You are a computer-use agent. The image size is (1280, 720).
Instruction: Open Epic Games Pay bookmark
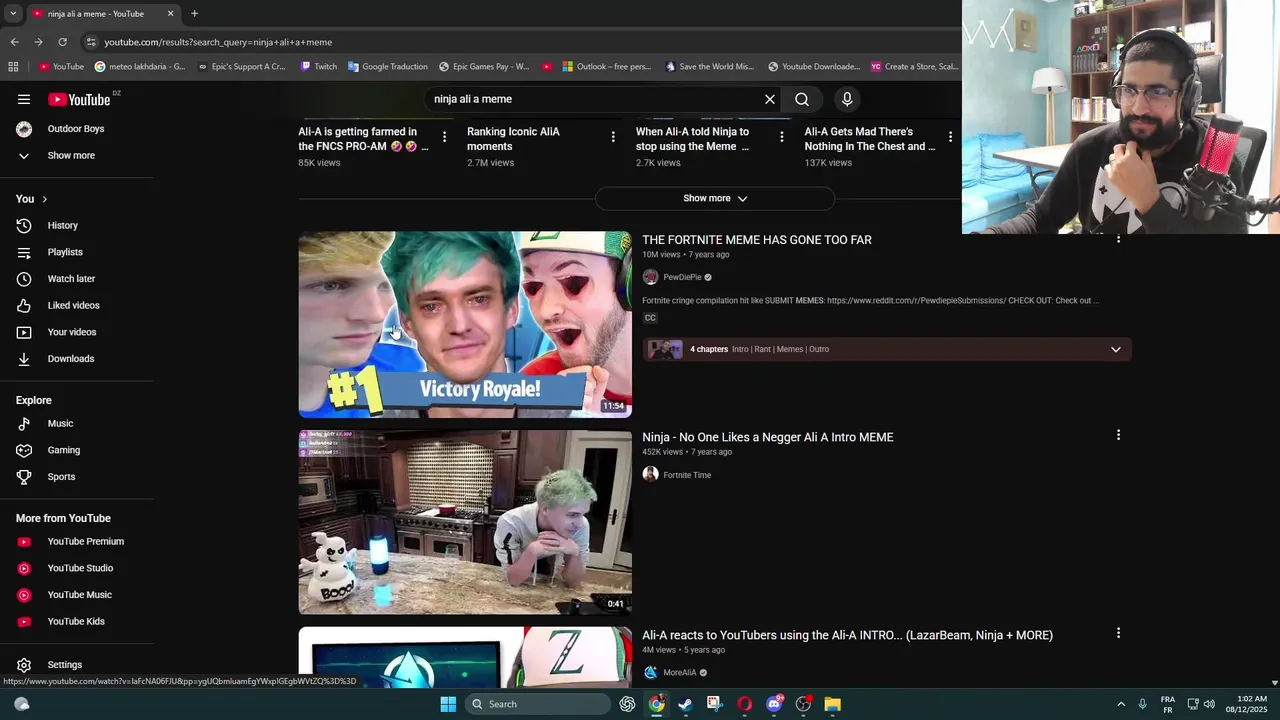click(x=484, y=66)
